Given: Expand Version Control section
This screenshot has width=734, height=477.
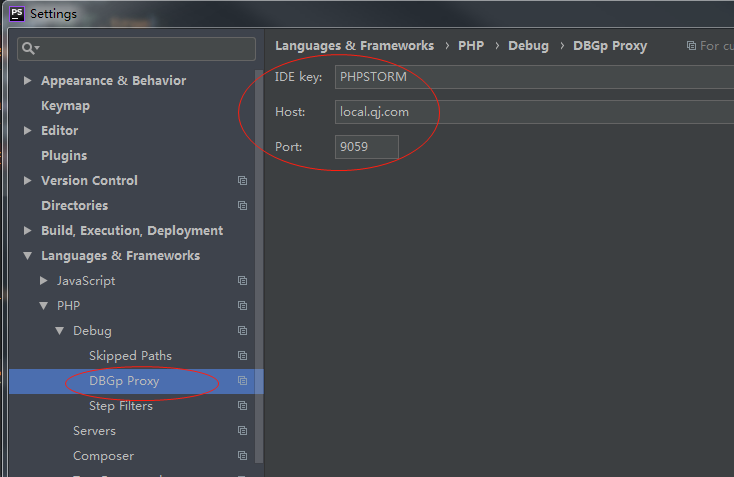Looking at the screenshot, I should tap(28, 180).
